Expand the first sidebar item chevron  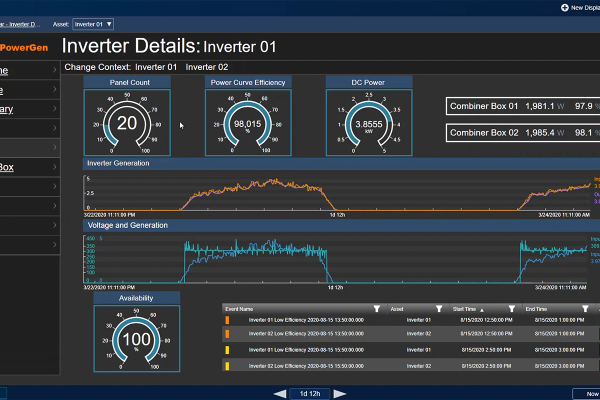point(53,71)
